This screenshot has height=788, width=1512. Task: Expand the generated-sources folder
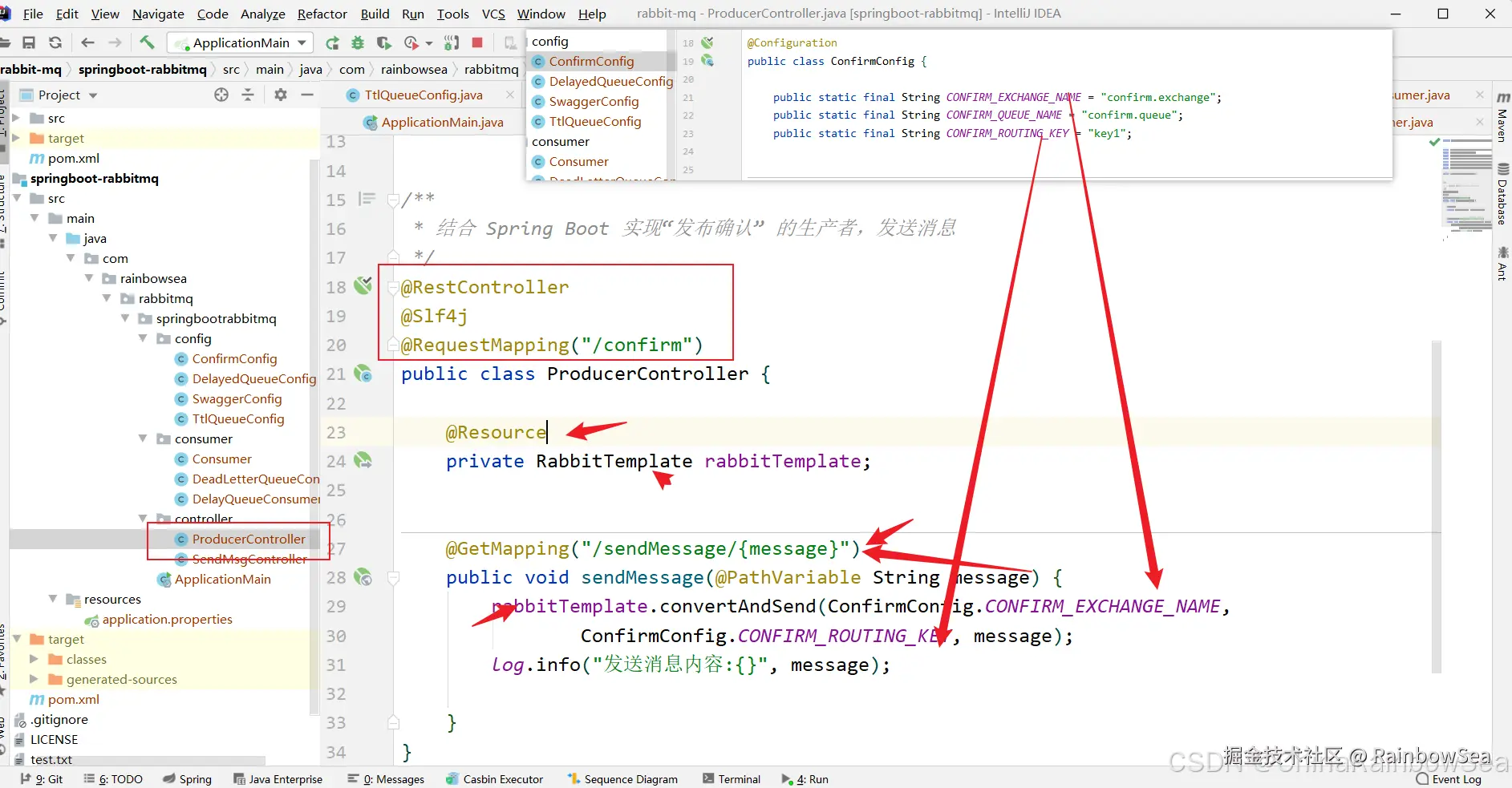(x=34, y=679)
